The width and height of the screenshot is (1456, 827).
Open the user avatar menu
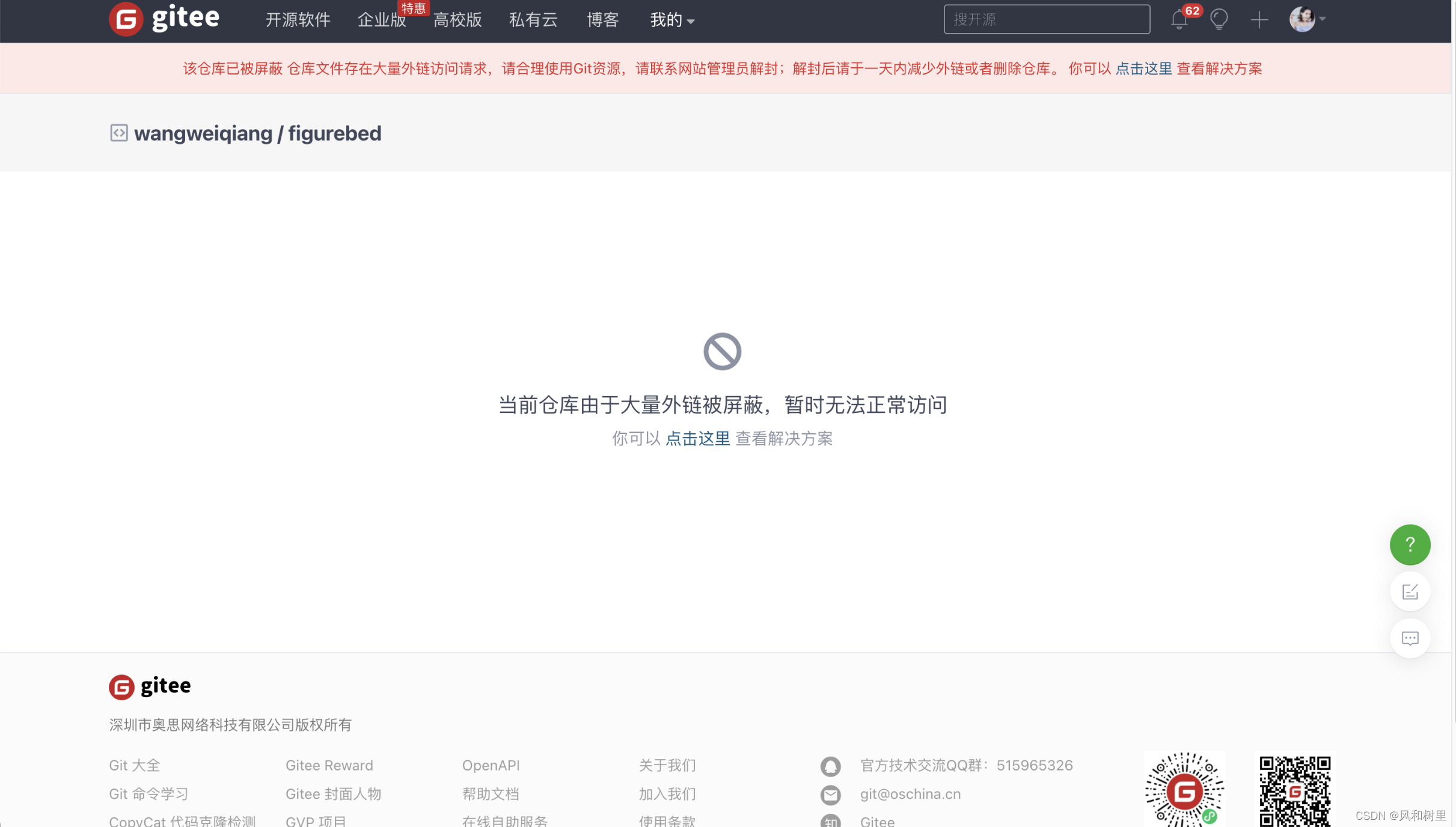pos(1307,19)
